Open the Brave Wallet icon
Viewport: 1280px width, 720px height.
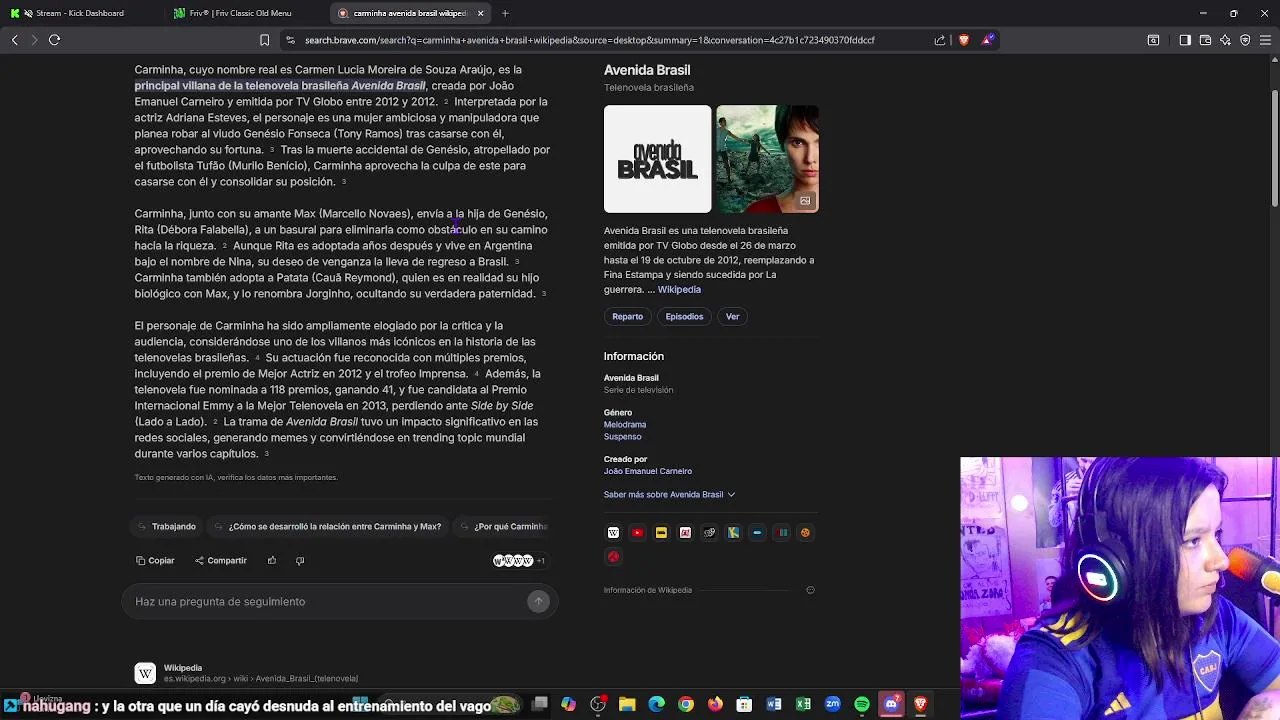(x=1205, y=40)
